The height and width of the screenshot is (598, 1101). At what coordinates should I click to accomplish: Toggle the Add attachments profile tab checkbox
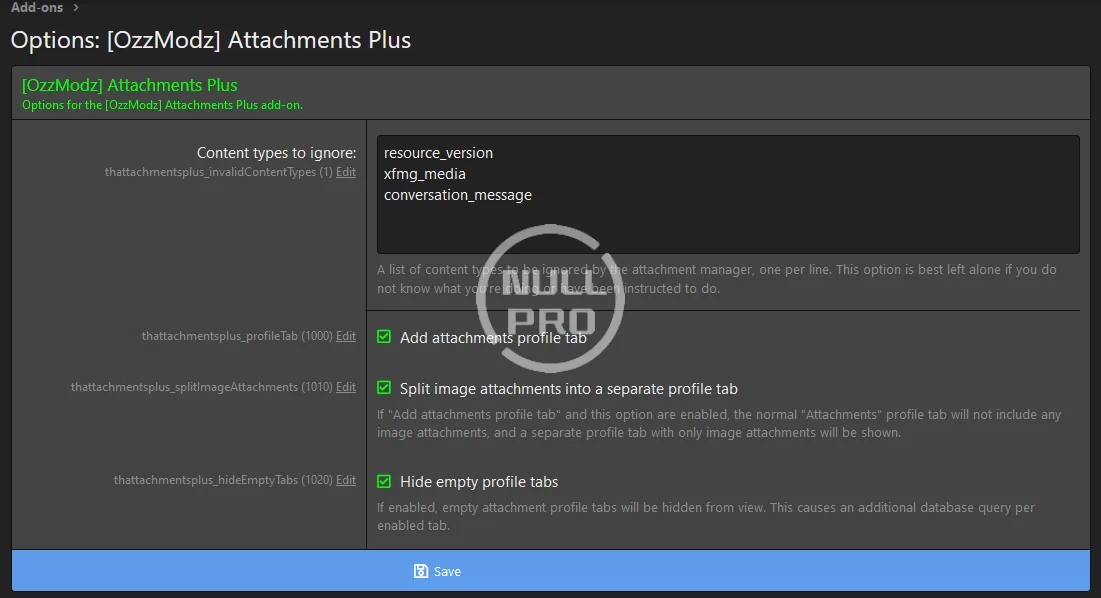pos(384,337)
